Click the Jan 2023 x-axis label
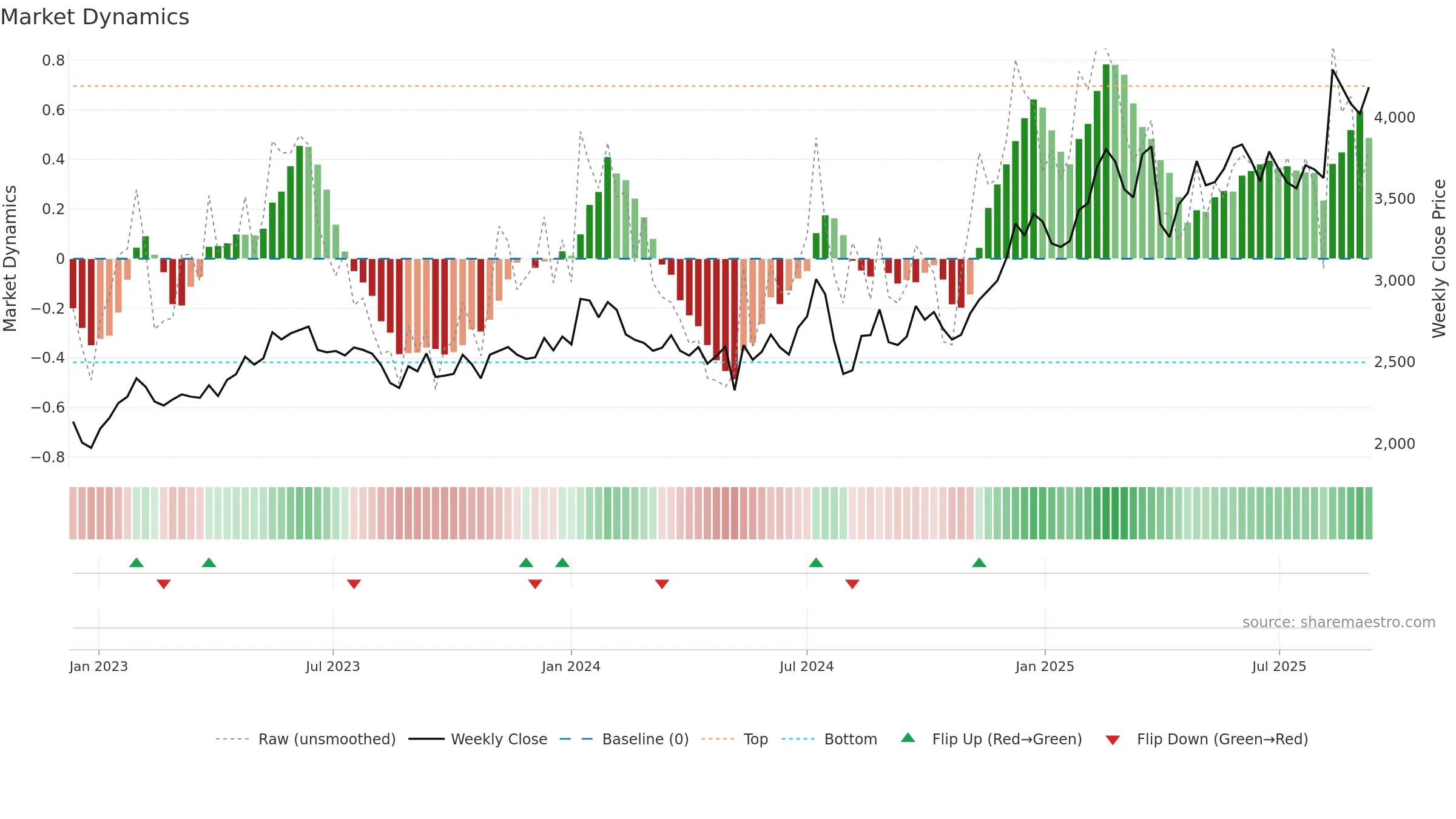1456x819 pixels. 99,666
